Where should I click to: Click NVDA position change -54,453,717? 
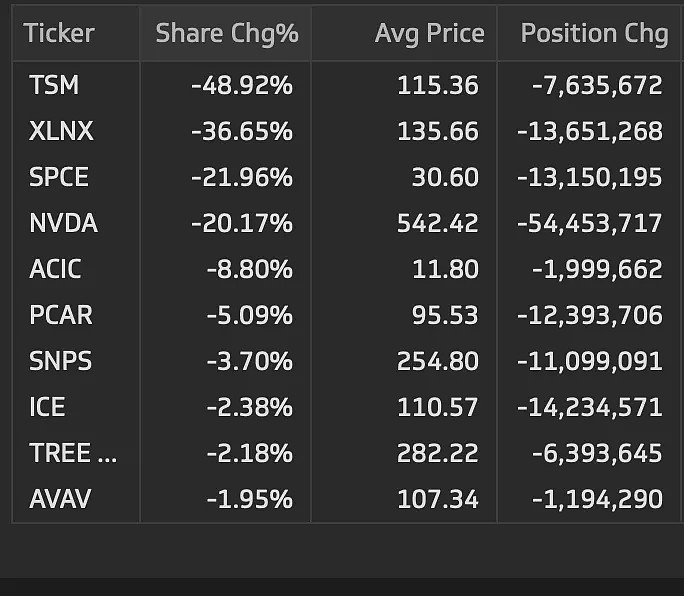pyautogui.click(x=590, y=223)
